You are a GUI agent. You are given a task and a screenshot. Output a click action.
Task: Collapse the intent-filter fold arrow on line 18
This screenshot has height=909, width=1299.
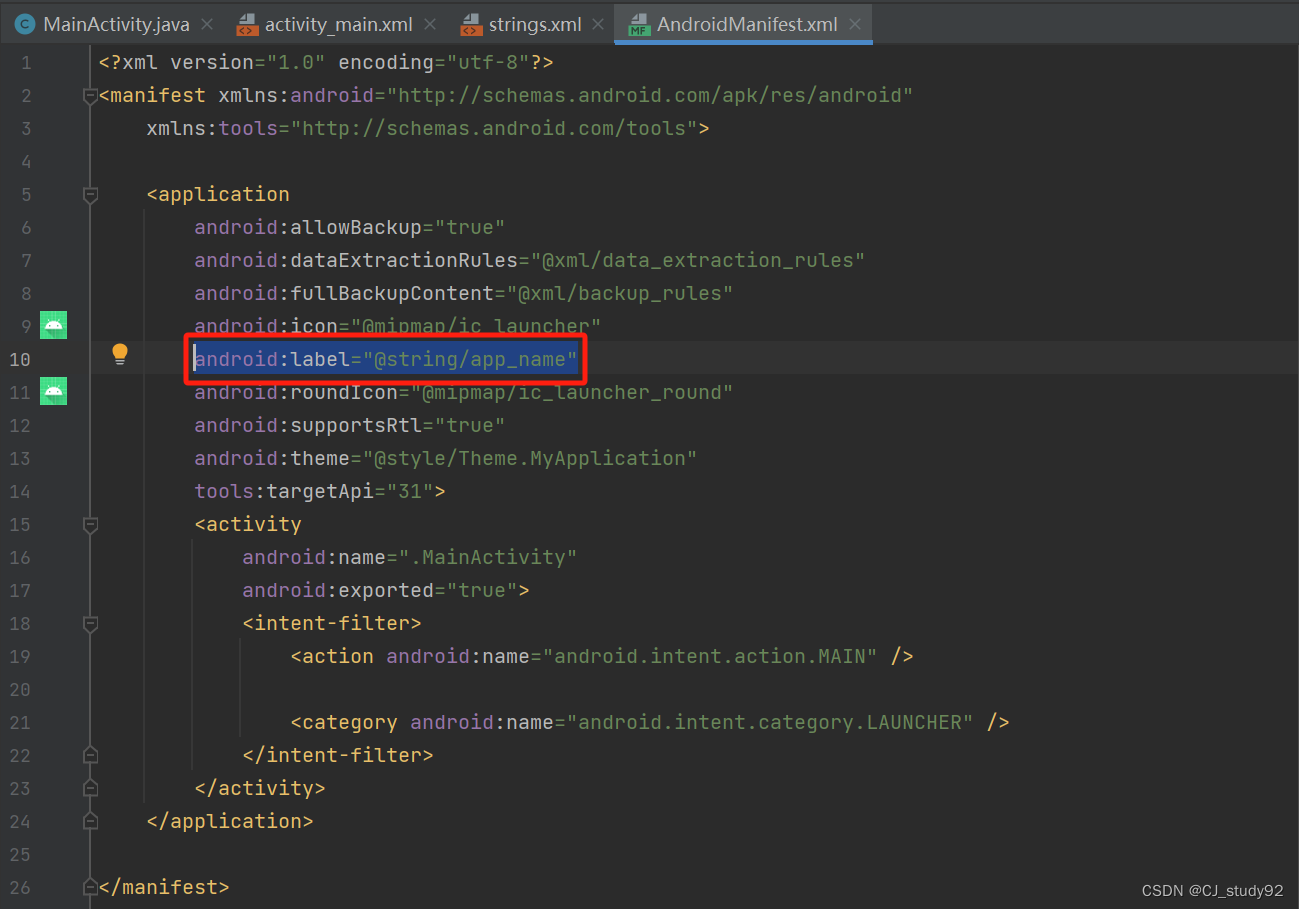89,623
